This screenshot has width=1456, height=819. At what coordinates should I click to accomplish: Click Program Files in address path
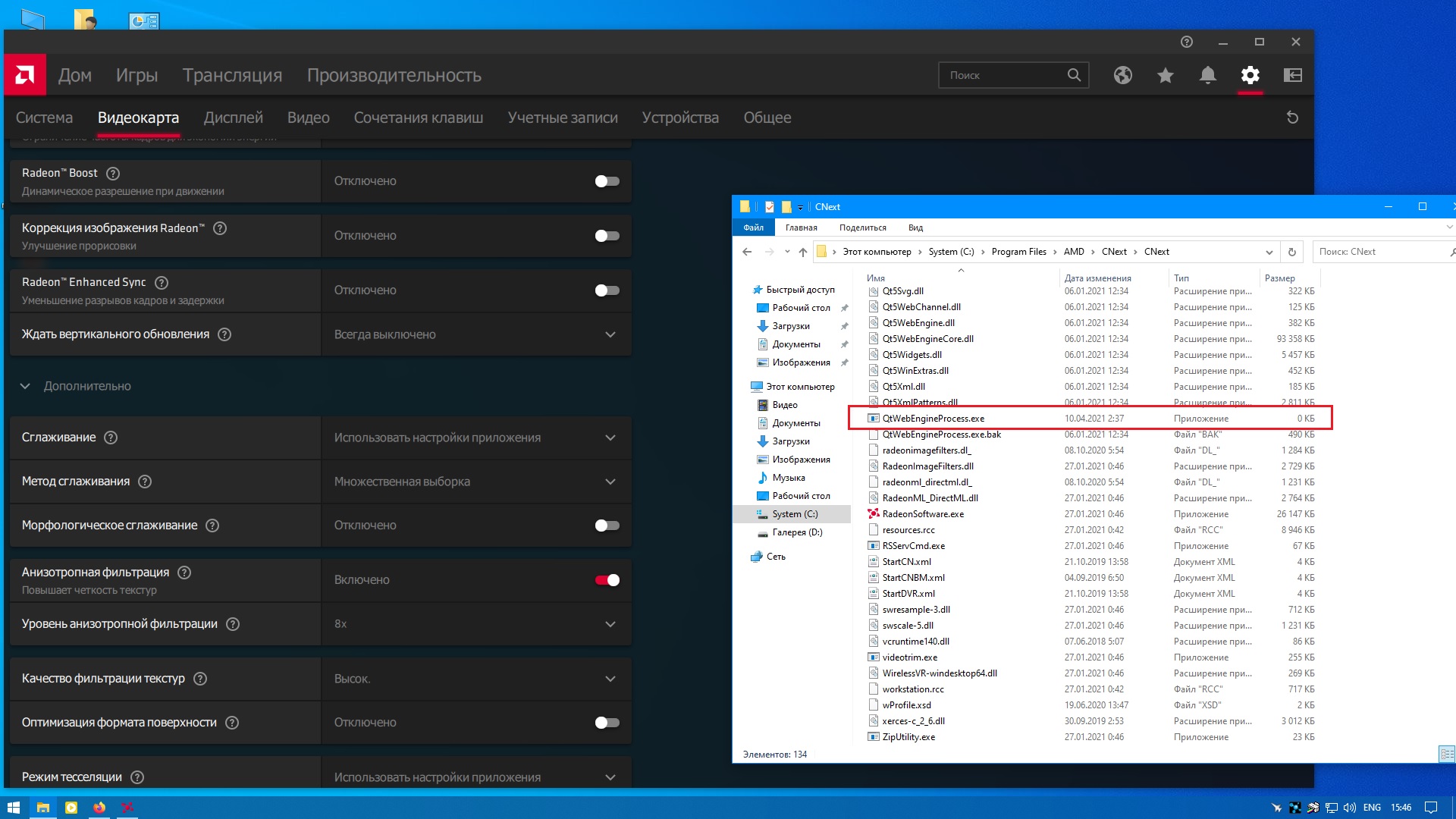pos(1018,252)
